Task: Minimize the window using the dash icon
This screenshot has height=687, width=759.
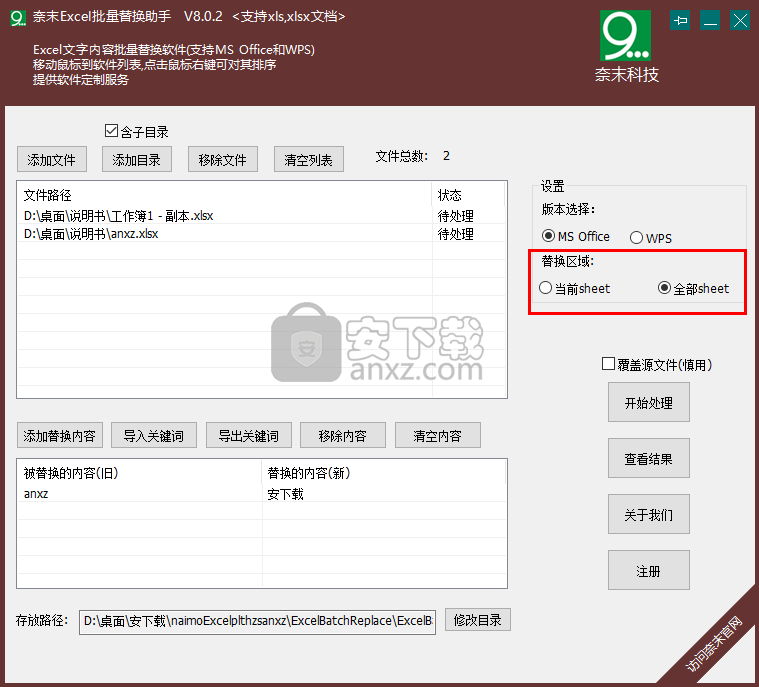Action: click(x=710, y=20)
